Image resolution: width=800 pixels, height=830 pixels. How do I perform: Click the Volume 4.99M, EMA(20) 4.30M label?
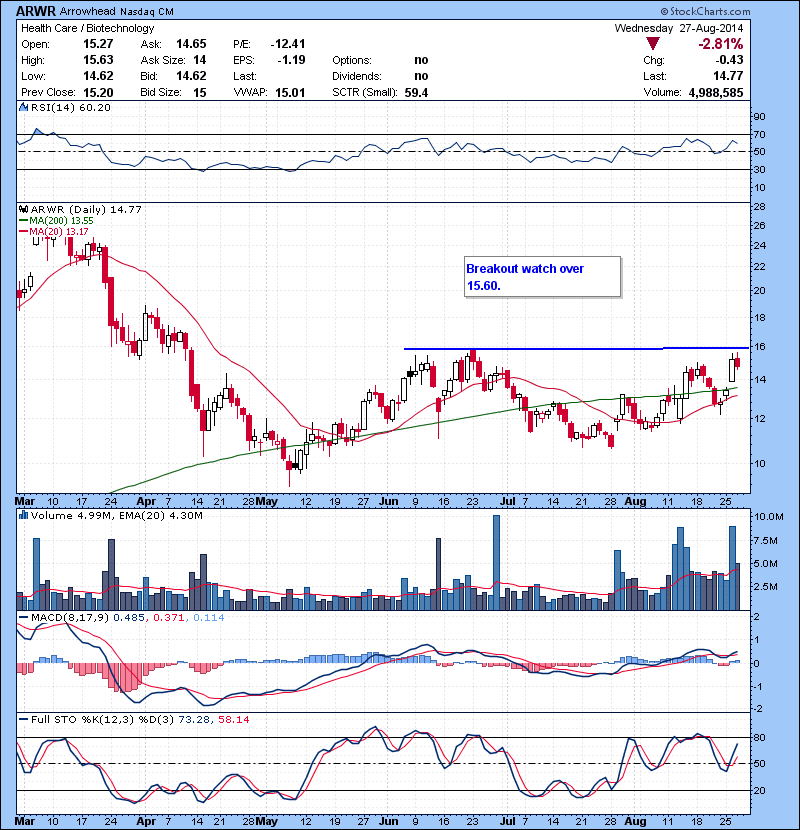click(x=116, y=515)
